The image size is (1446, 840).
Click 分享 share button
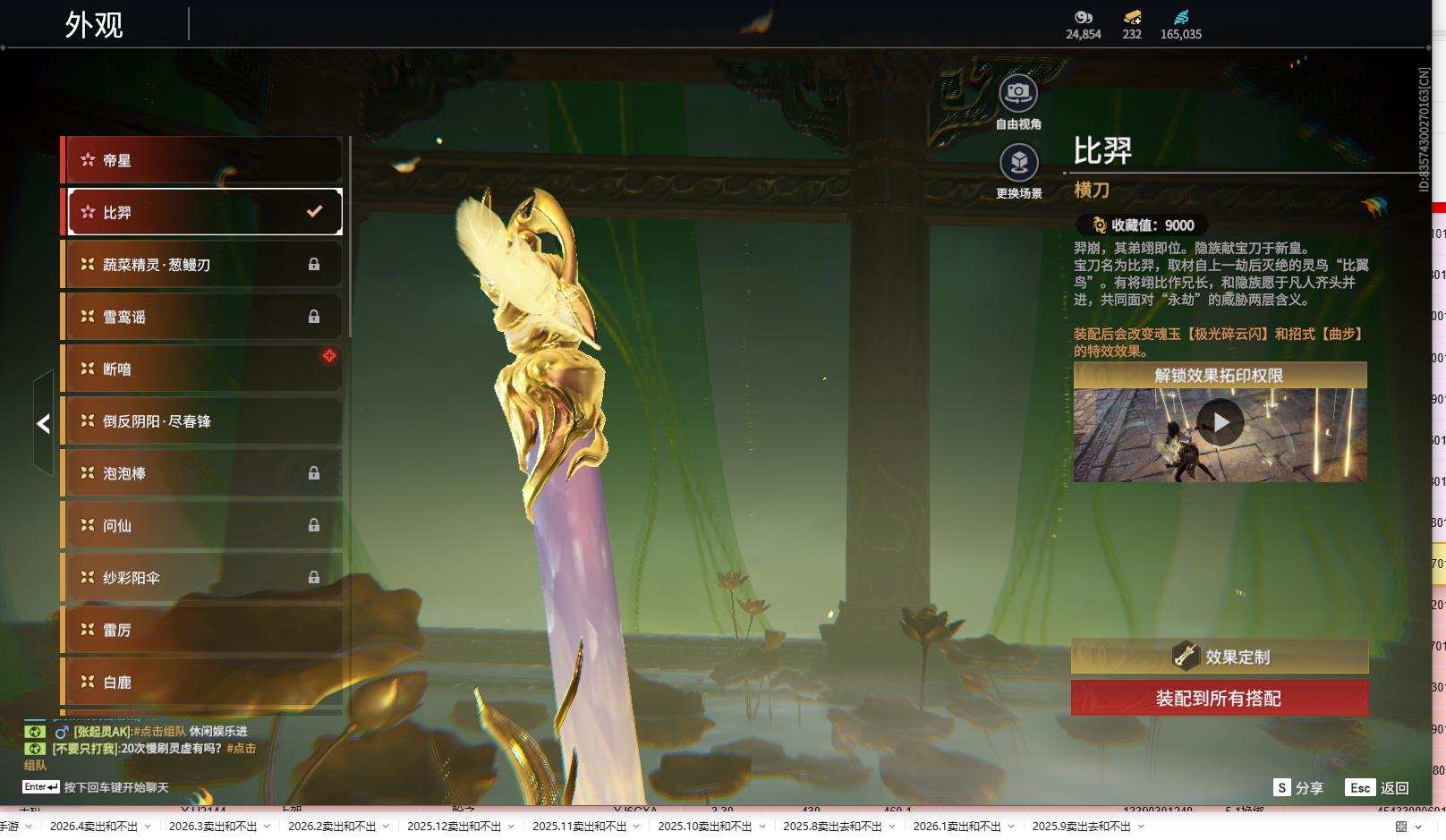click(1309, 788)
